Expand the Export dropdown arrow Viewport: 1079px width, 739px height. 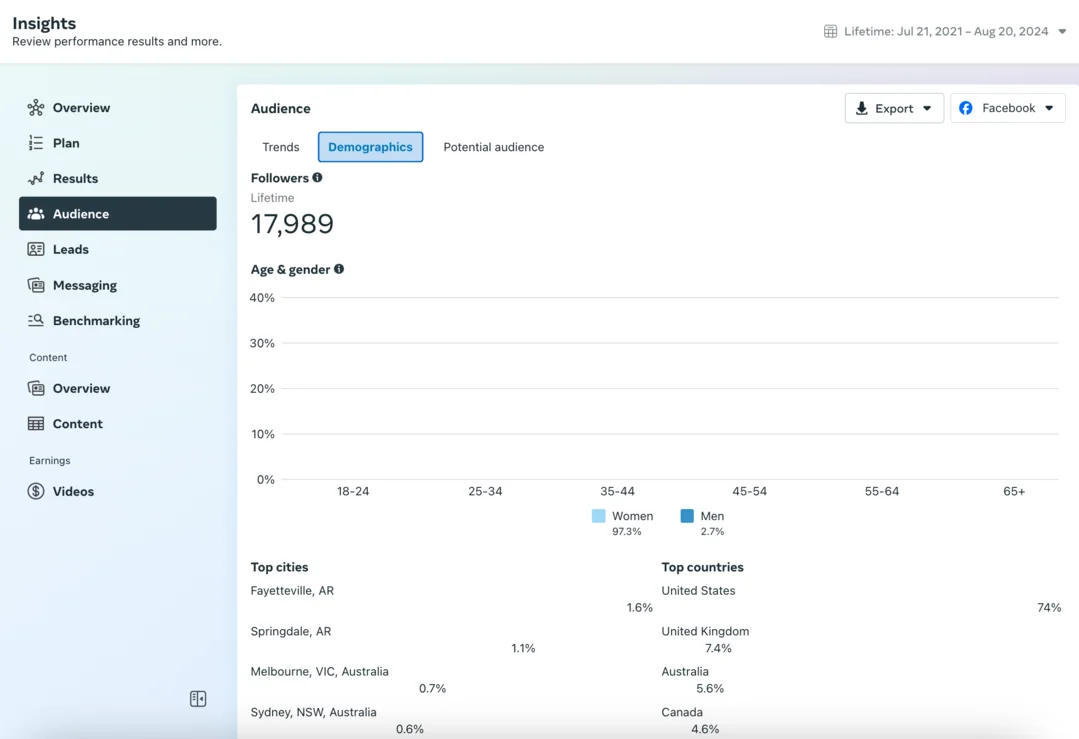(x=927, y=109)
